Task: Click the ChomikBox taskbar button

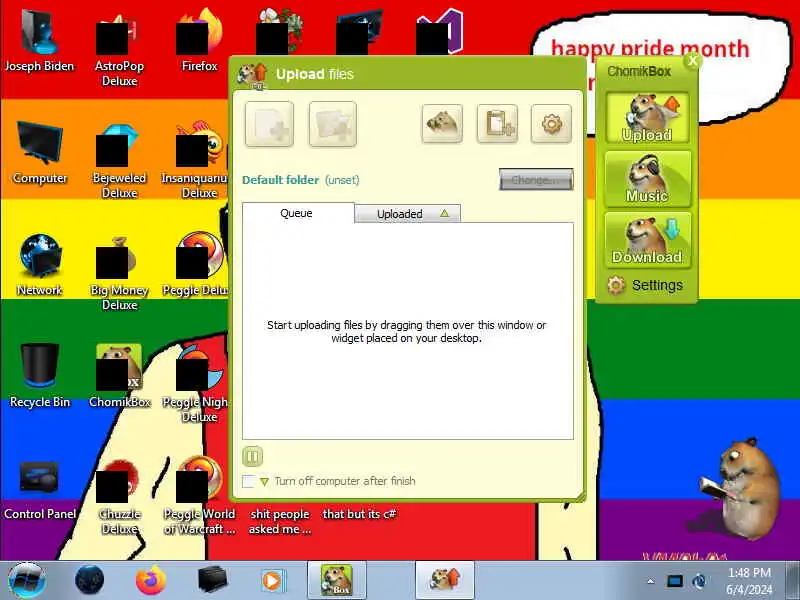Action: (337, 581)
